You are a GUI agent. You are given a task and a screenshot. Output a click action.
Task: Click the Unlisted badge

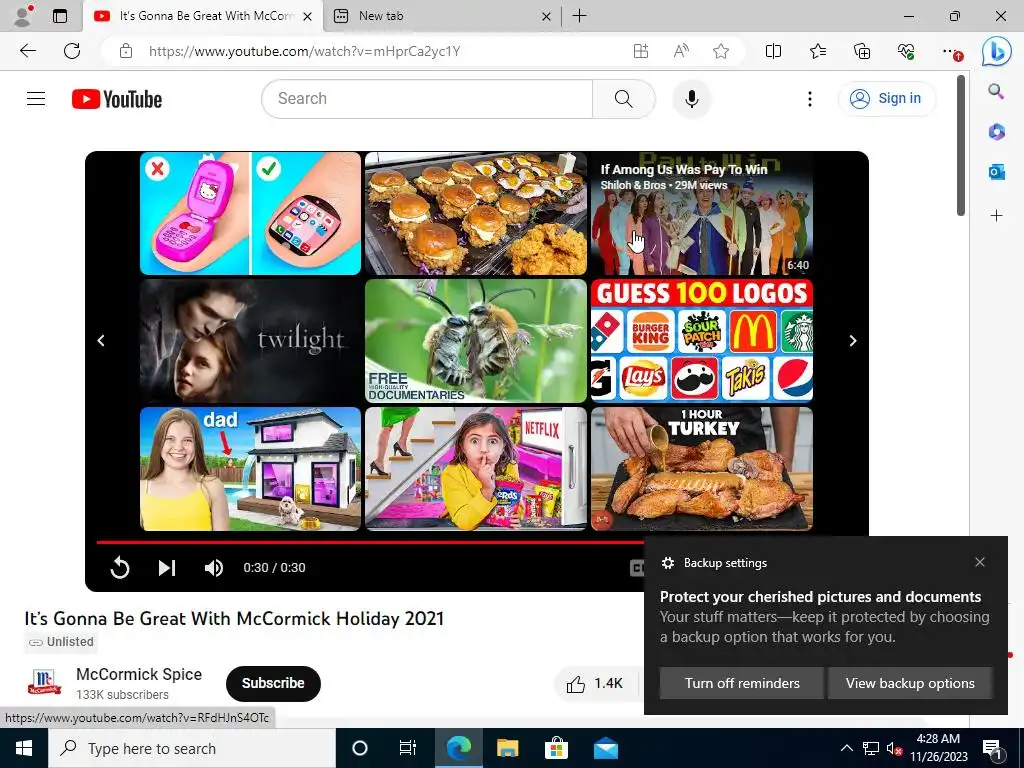pos(61,642)
